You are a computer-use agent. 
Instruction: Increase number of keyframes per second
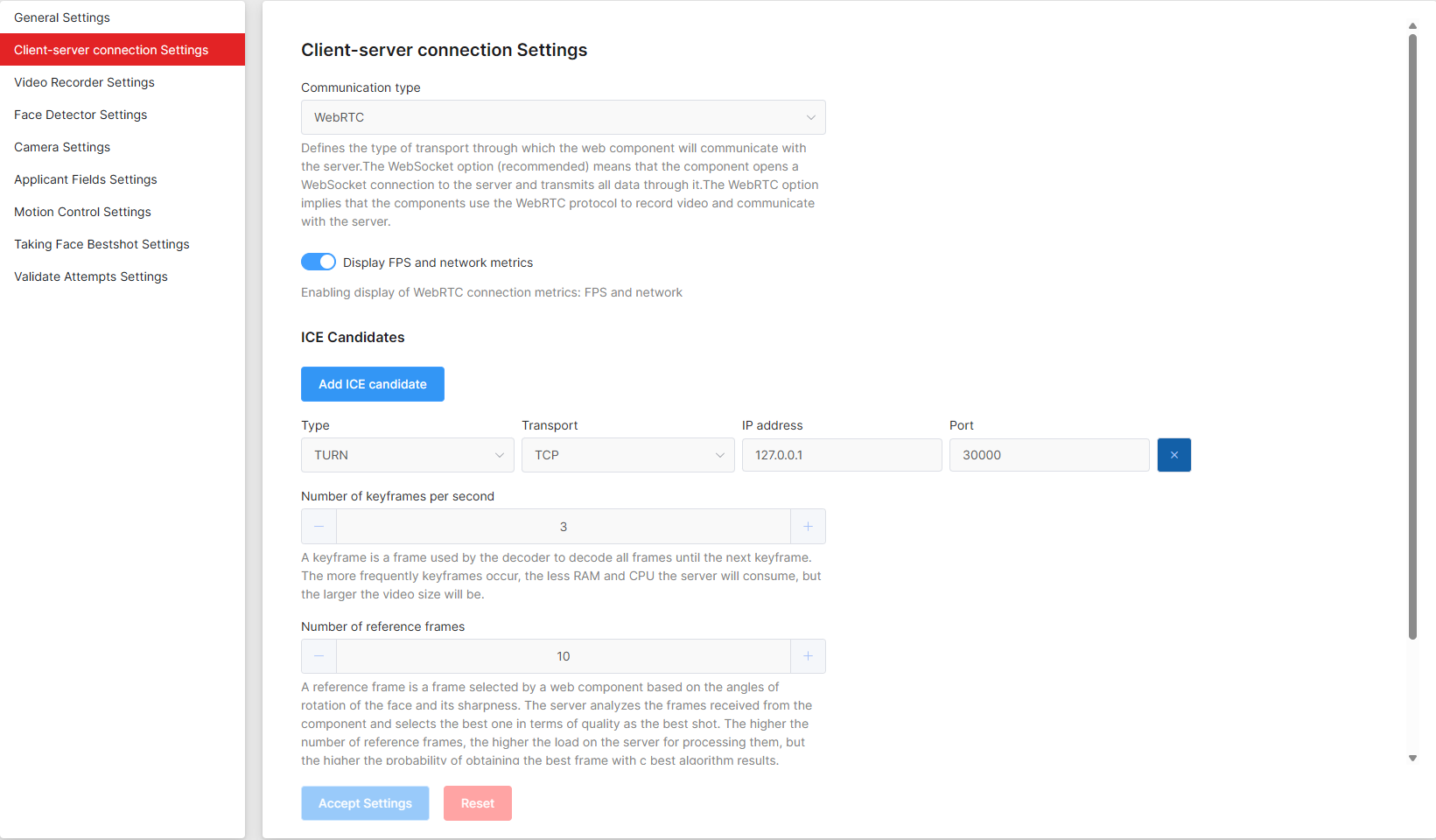click(808, 527)
